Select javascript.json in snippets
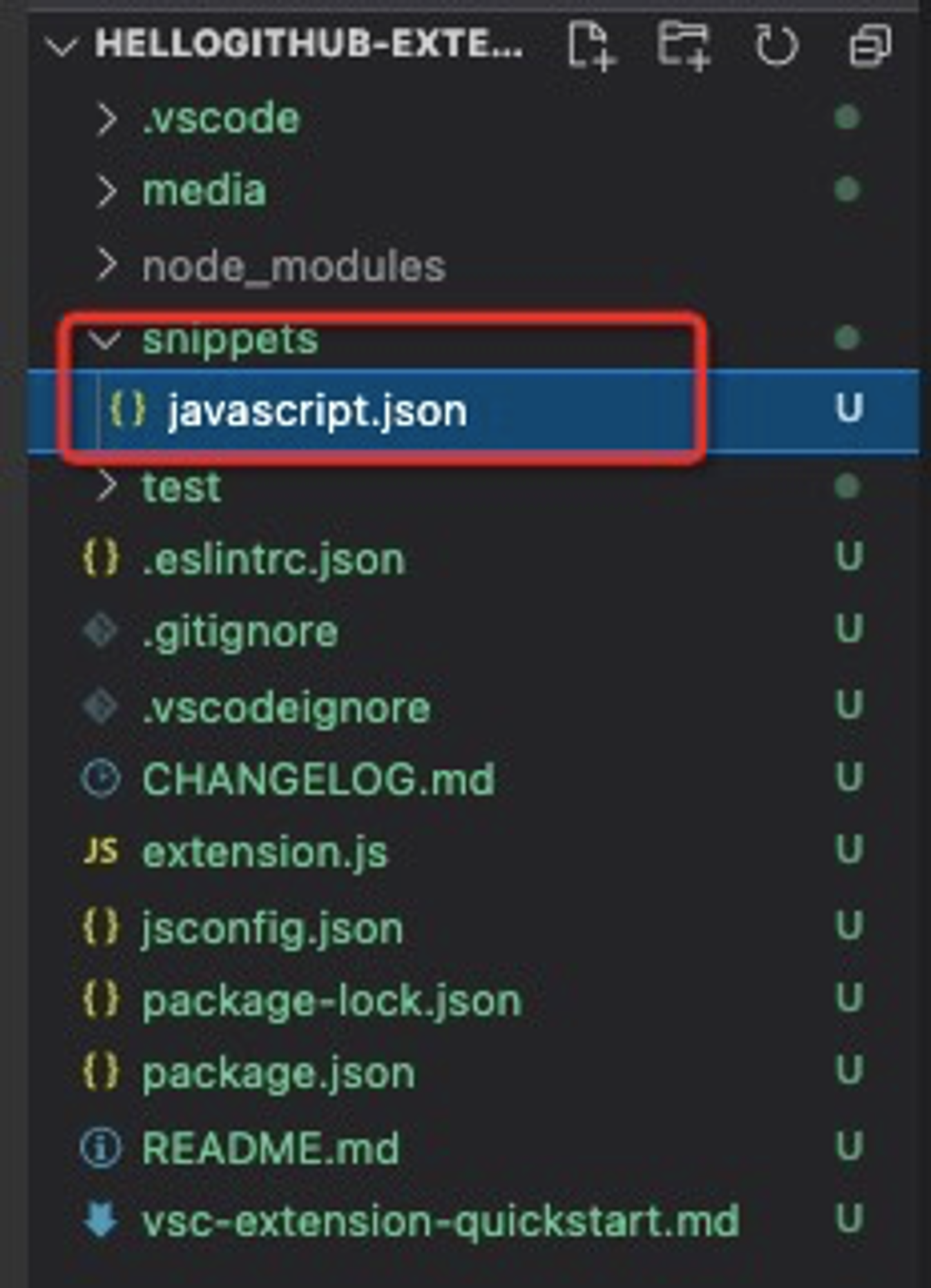Image resolution: width=931 pixels, height=1288 pixels. click(474, 410)
